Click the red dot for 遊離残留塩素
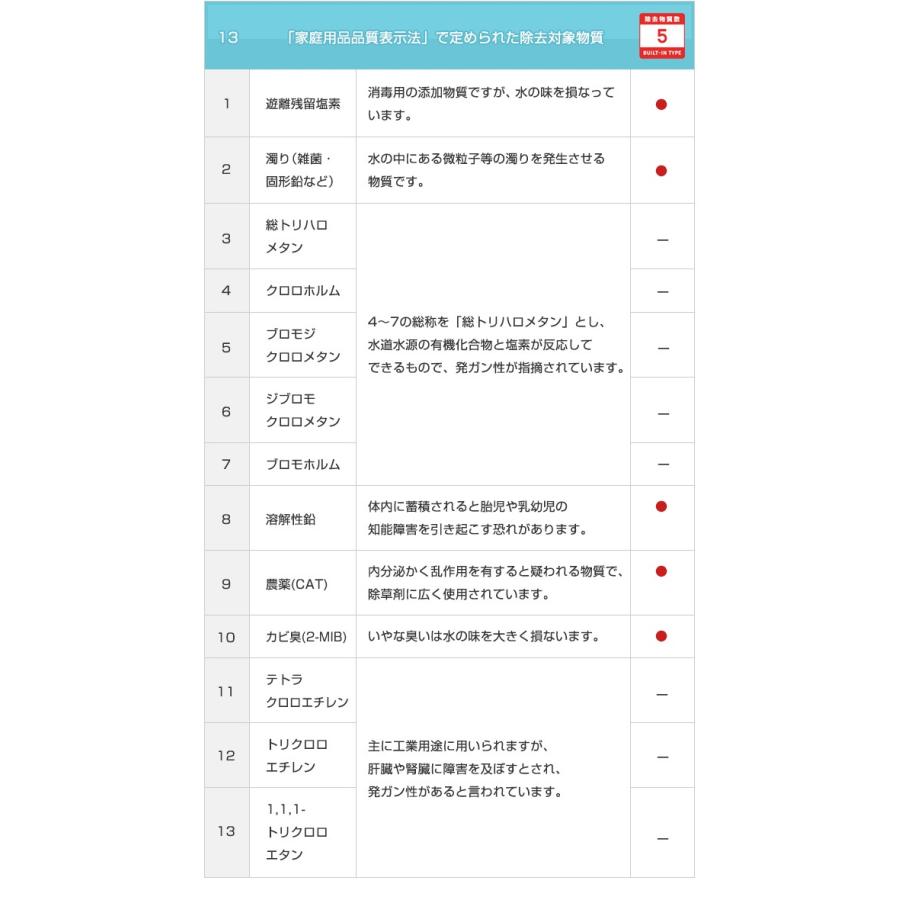900x900 pixels. tap(661, 104)
